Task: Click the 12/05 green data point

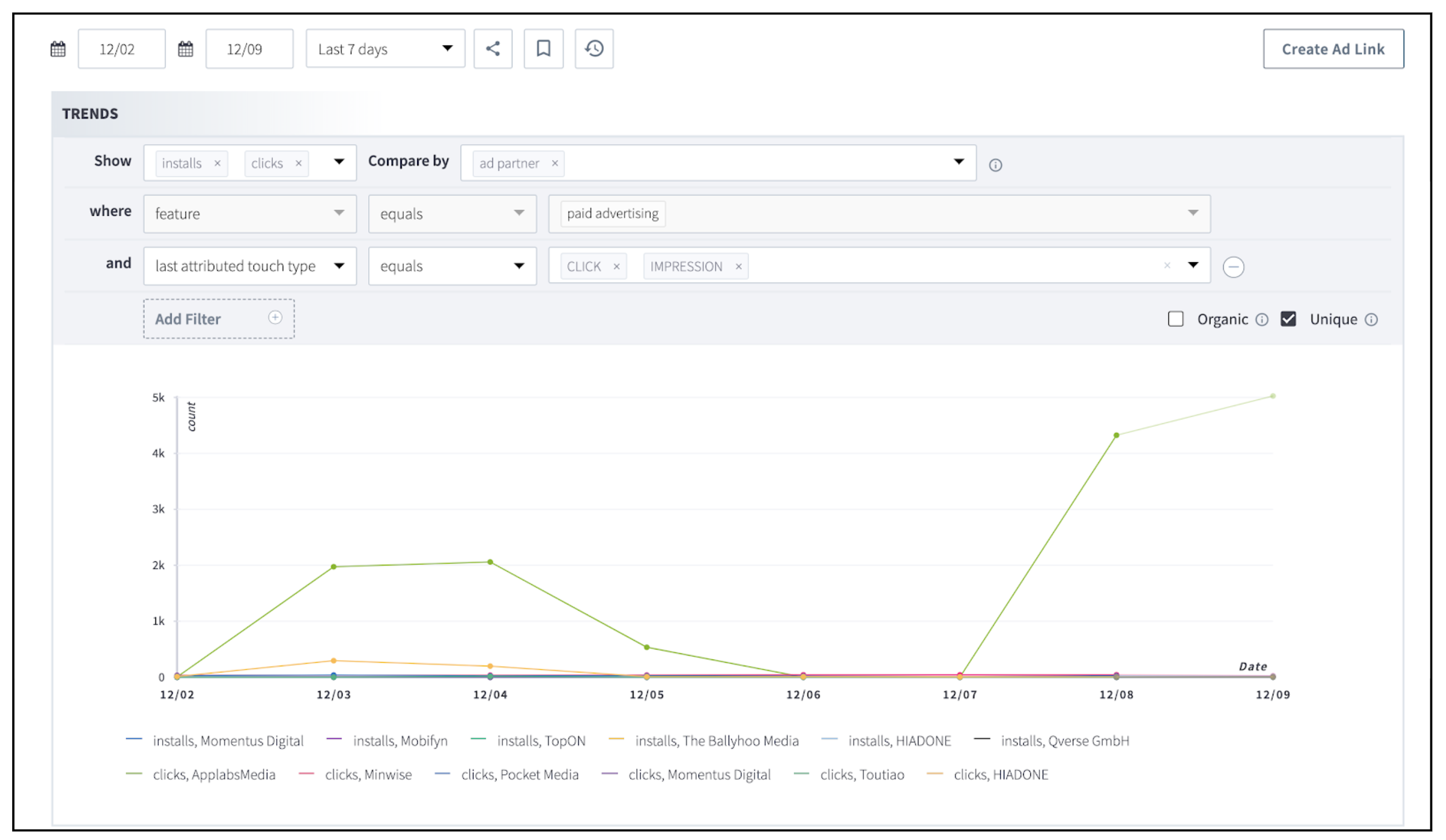Action: [x=647, y=647]
